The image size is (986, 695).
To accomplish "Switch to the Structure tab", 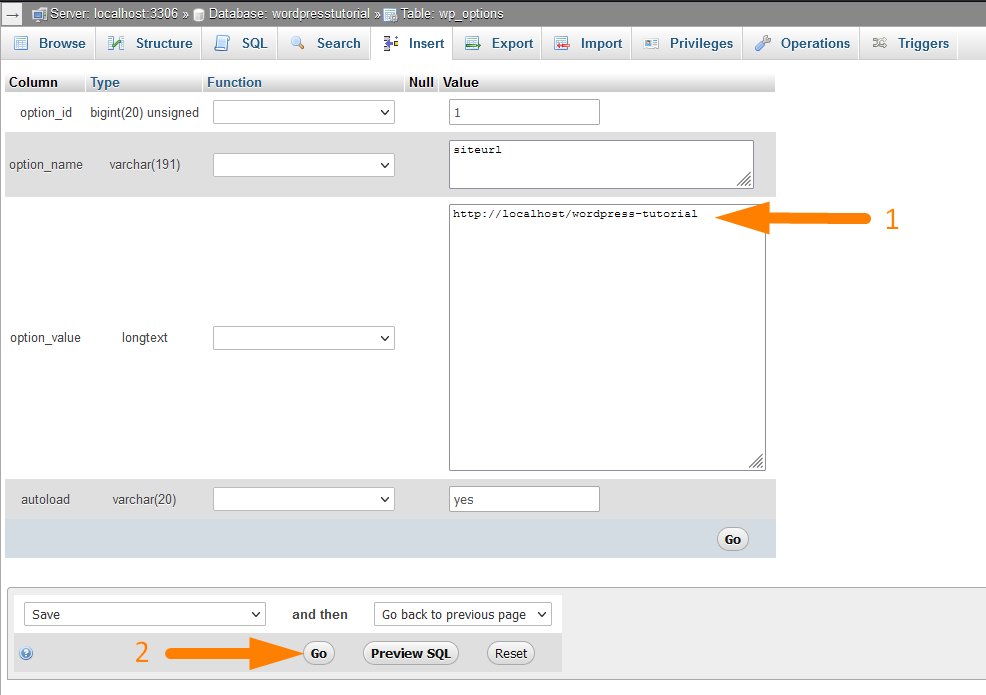I will [150, 43].
